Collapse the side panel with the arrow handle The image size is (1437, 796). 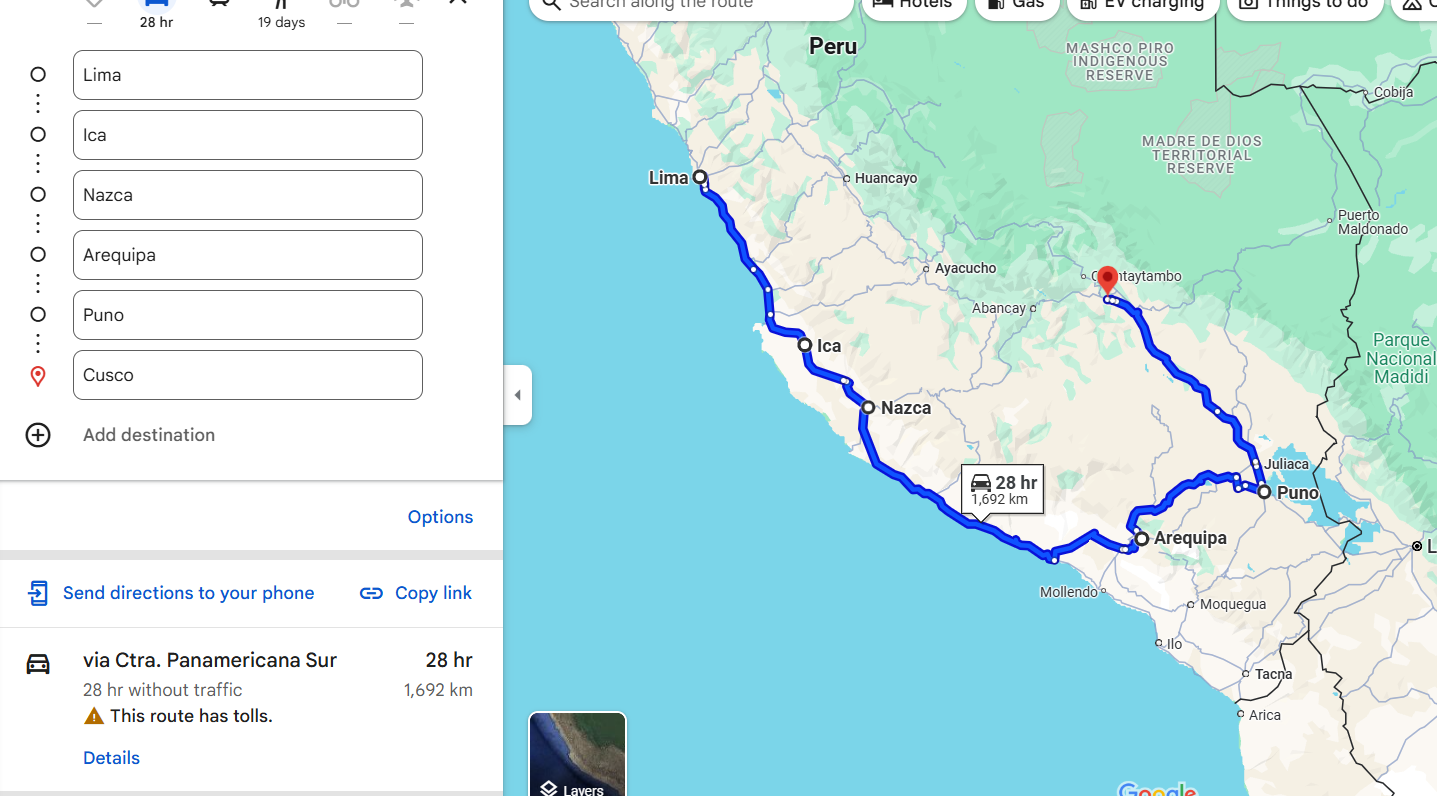(x=517, y=395)
